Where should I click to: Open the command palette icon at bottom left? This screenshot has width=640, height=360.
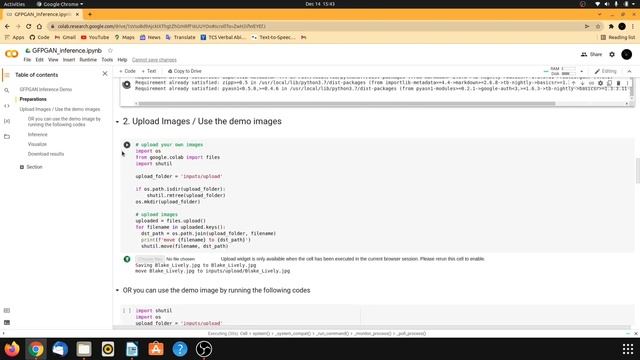(7, 311)
